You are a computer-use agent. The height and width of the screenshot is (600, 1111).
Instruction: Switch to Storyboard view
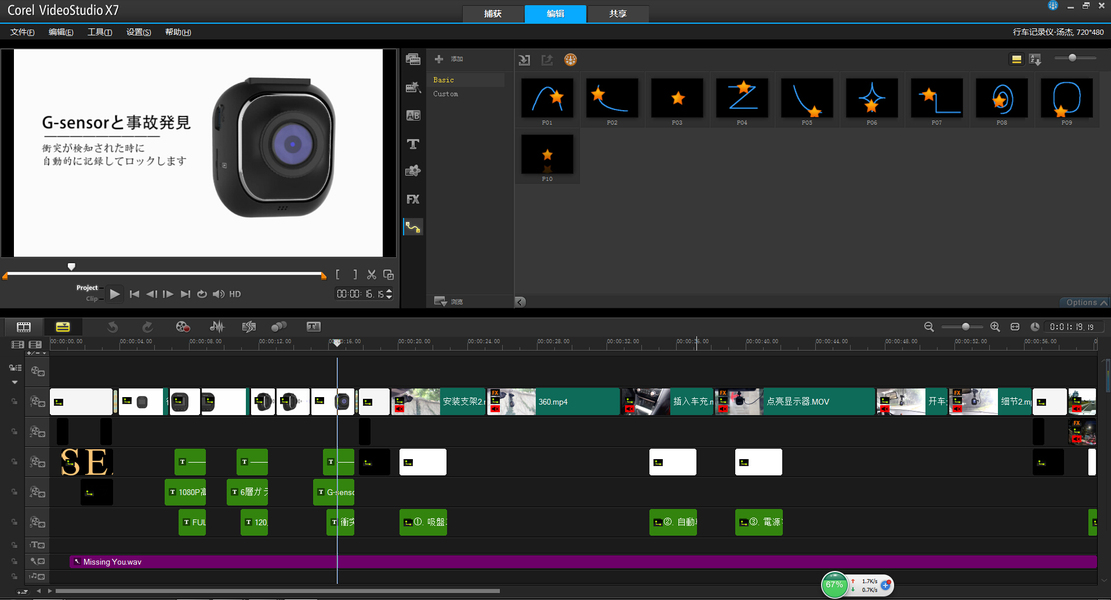24,327
